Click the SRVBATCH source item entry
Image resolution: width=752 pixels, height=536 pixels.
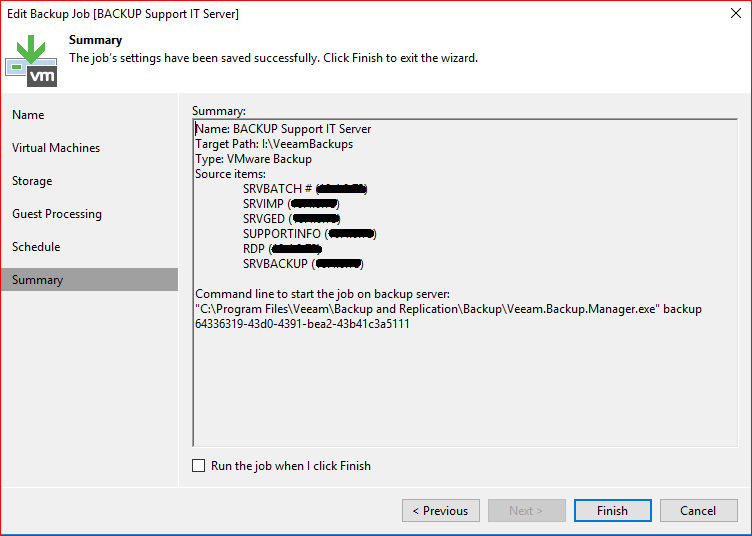coord(276,189)
